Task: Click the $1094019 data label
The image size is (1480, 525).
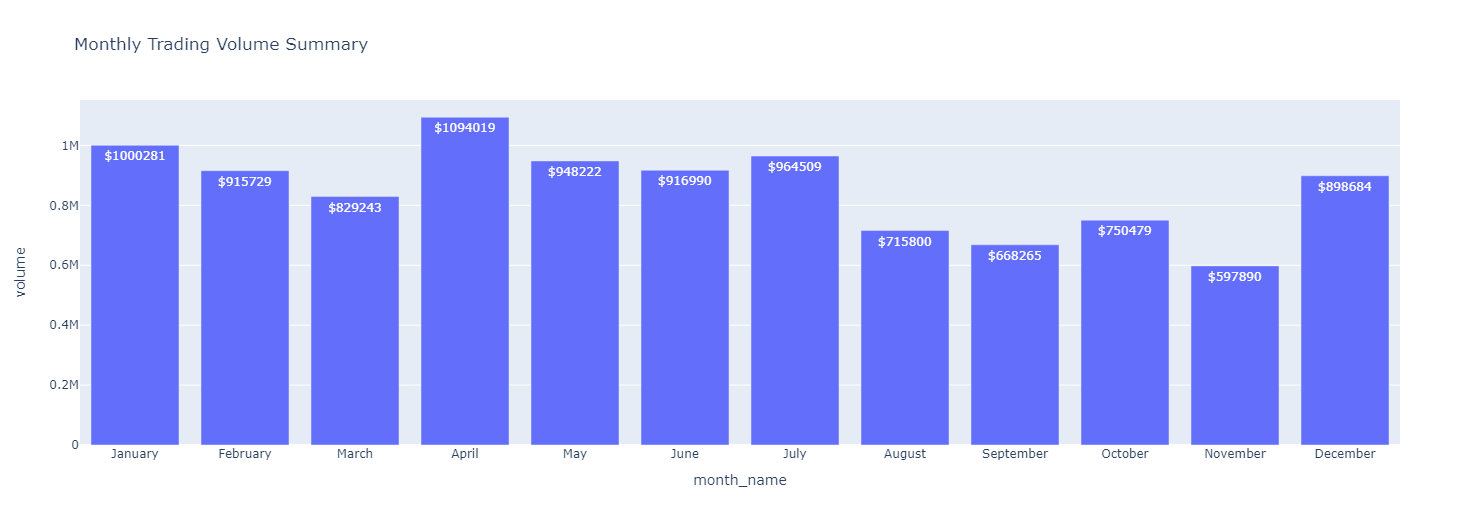Action: (465, 128)
